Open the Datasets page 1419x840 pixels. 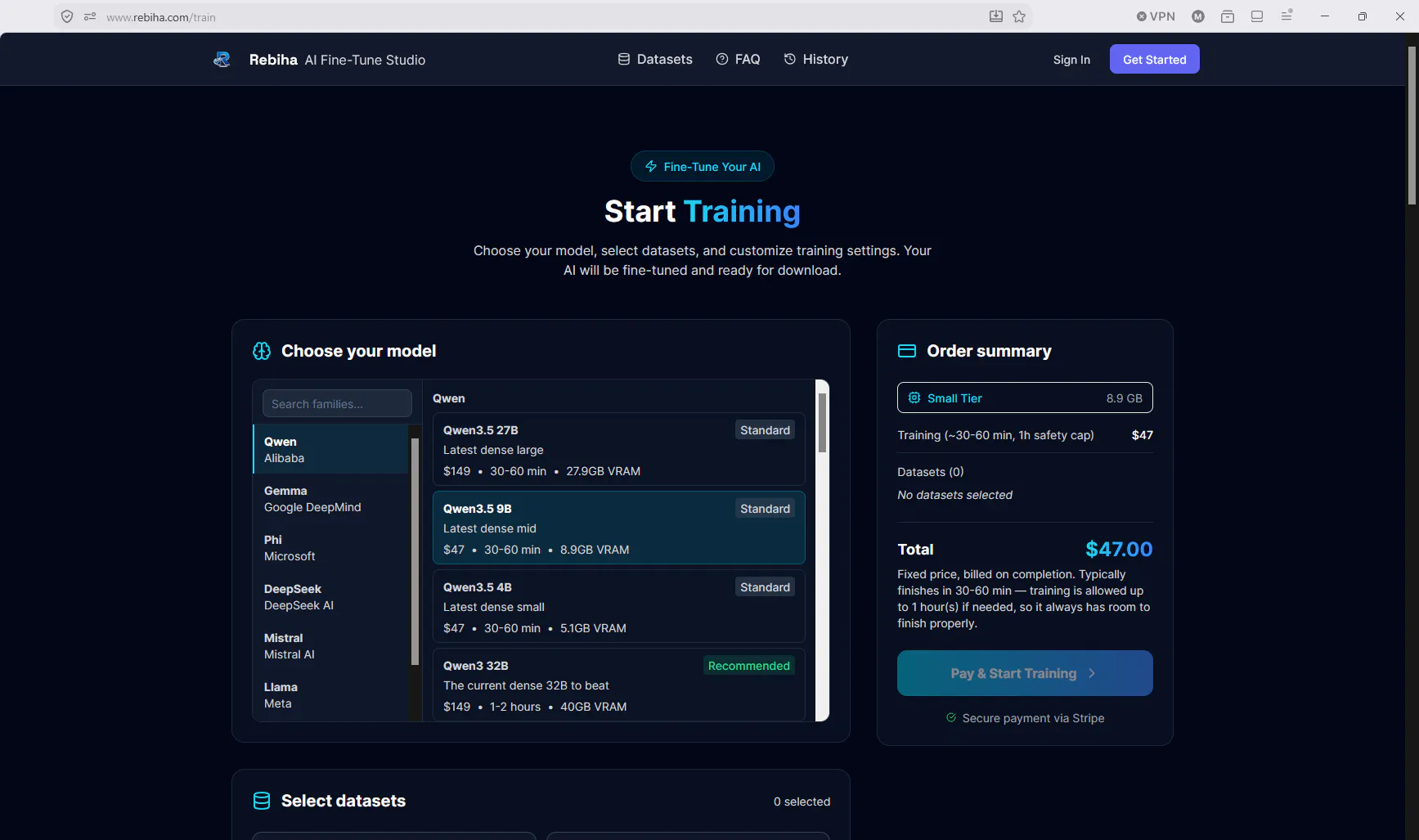655,60
